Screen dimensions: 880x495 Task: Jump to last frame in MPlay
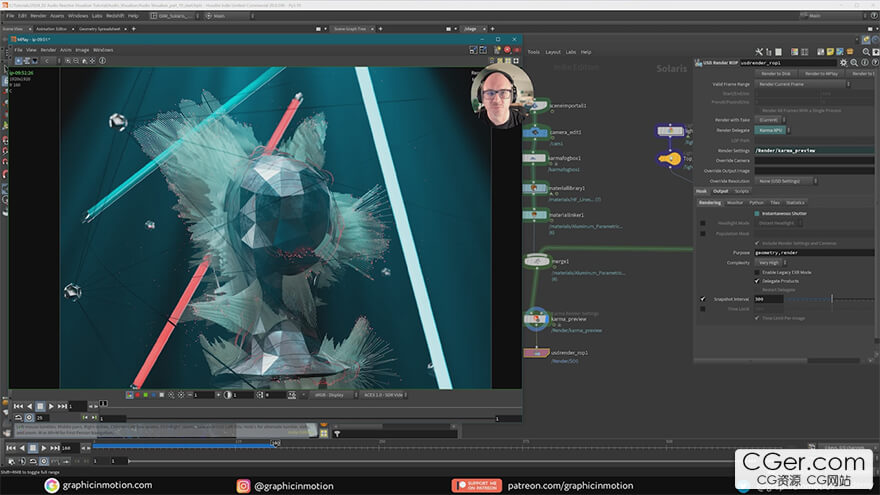click(62, 406)
